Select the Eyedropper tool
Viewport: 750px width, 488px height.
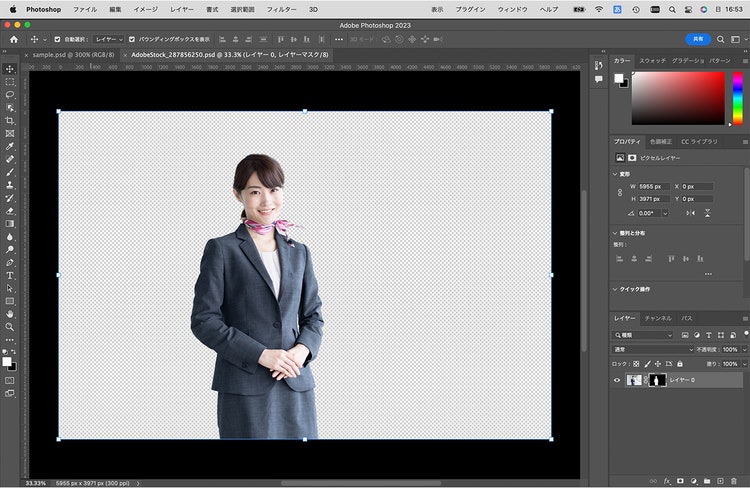click(10, 146)
